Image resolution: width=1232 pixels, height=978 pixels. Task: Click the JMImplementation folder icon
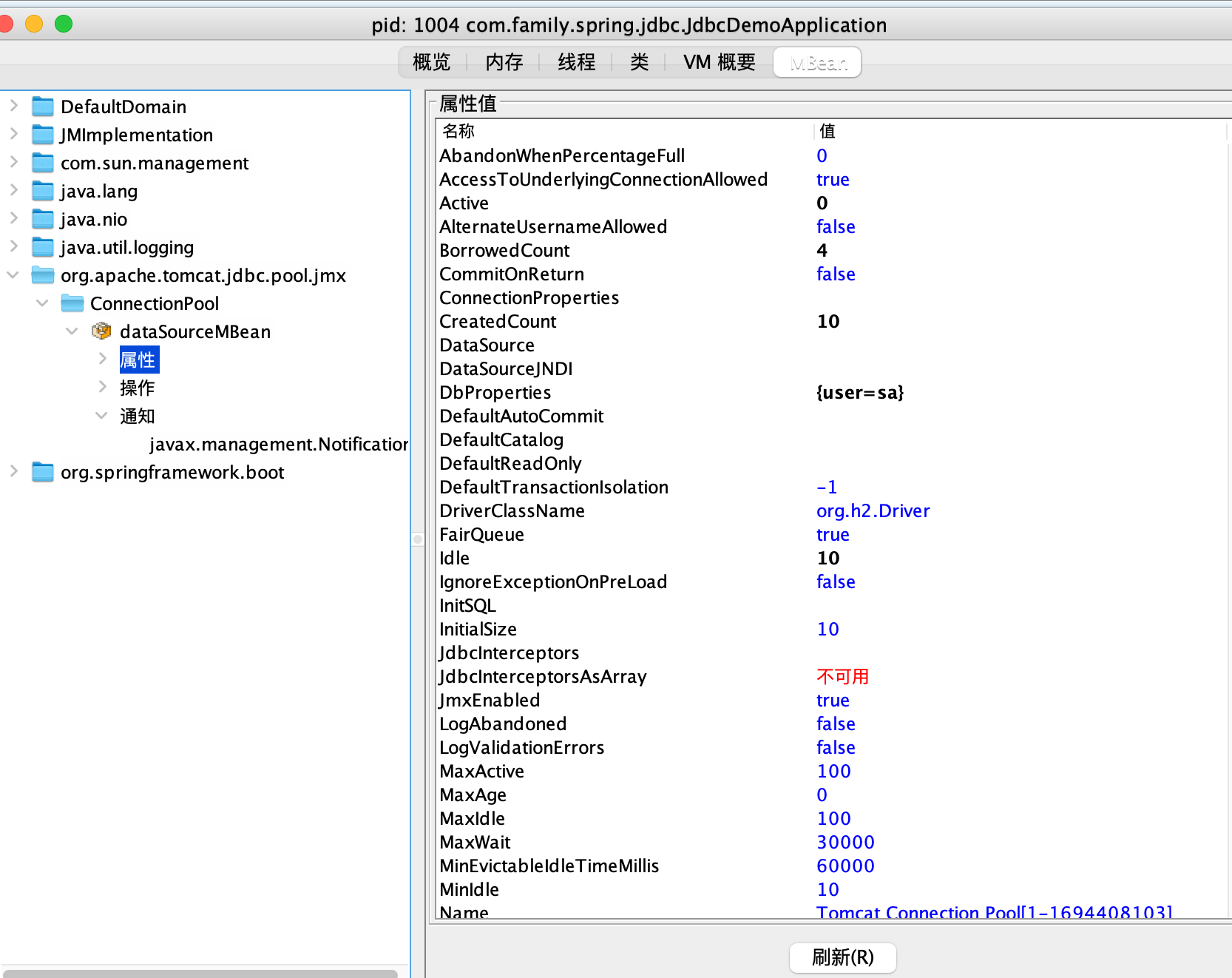click(x=43, y=135)
